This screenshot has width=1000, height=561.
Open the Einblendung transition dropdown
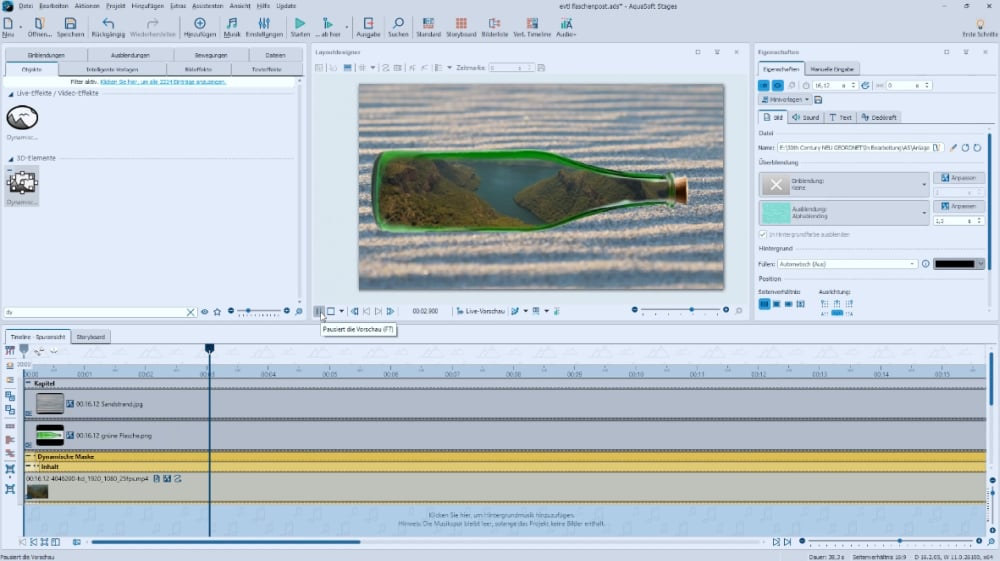tap(925, 184)
